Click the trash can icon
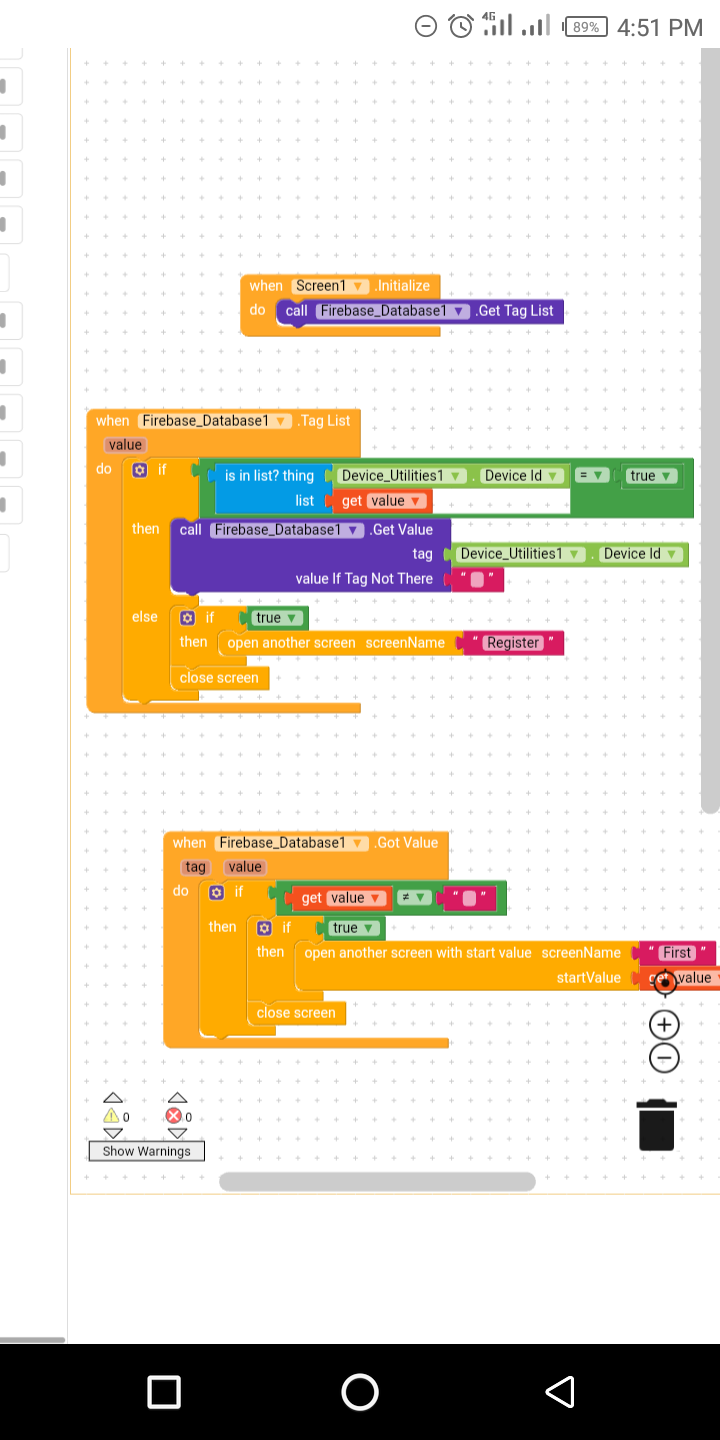Image resolution: width=720 pixels, height=1440 pixels. (x=656, y=1124)
